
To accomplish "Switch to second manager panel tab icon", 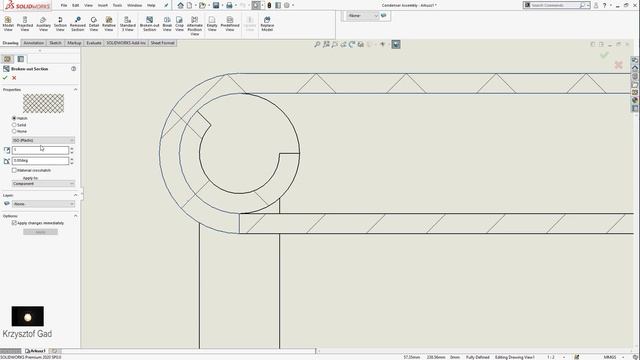I will (x=21, y=59).
